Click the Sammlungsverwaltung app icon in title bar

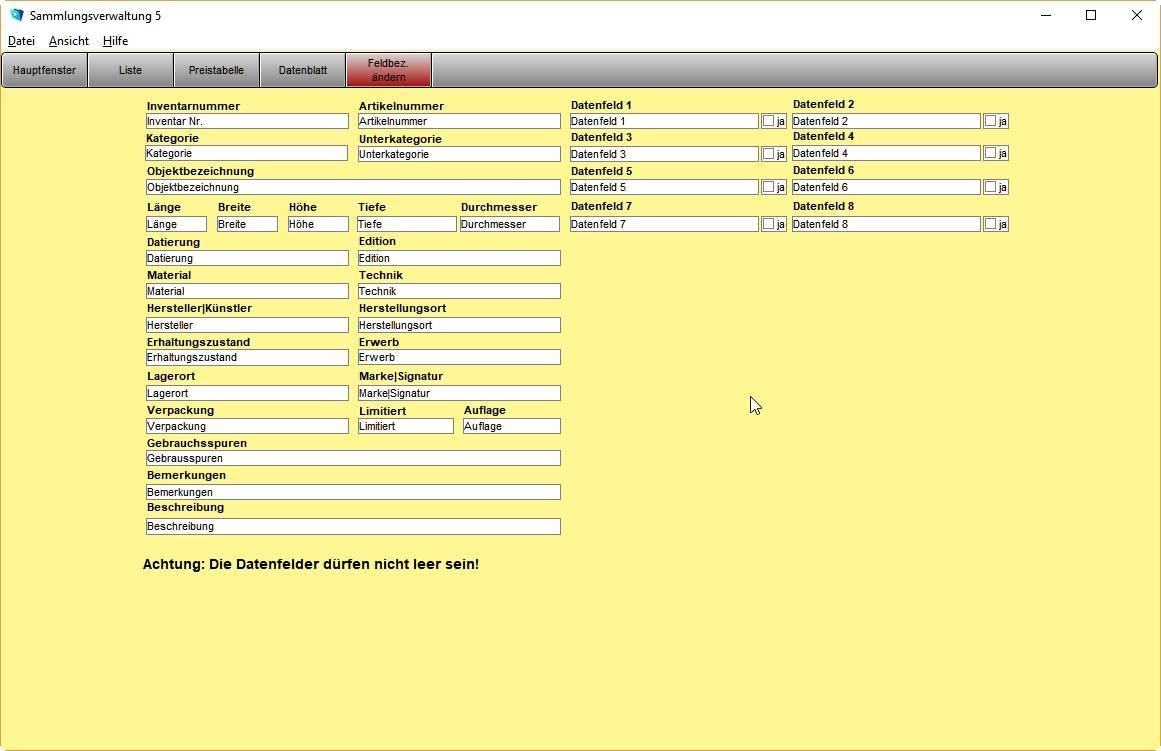coord(16,15)
